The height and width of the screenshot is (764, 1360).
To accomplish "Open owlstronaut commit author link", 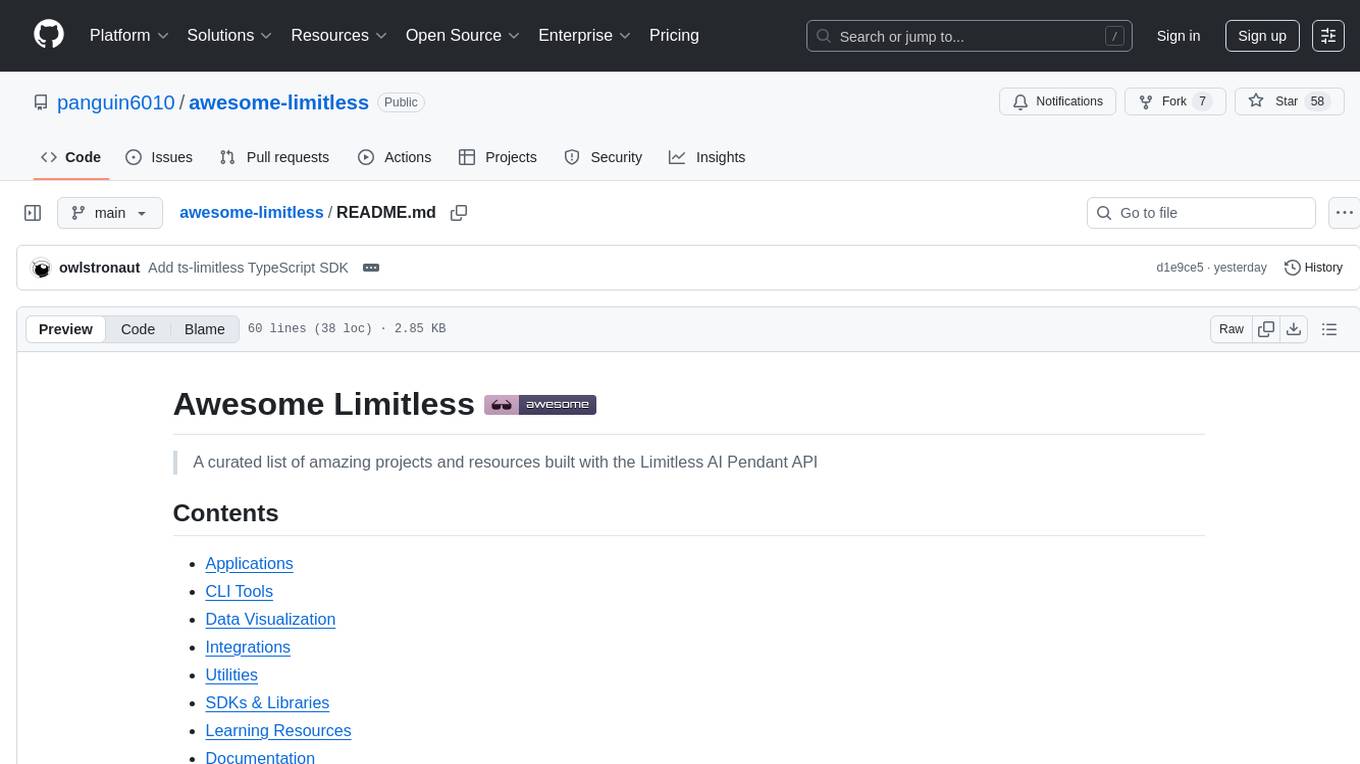I will tap(100, 268).
